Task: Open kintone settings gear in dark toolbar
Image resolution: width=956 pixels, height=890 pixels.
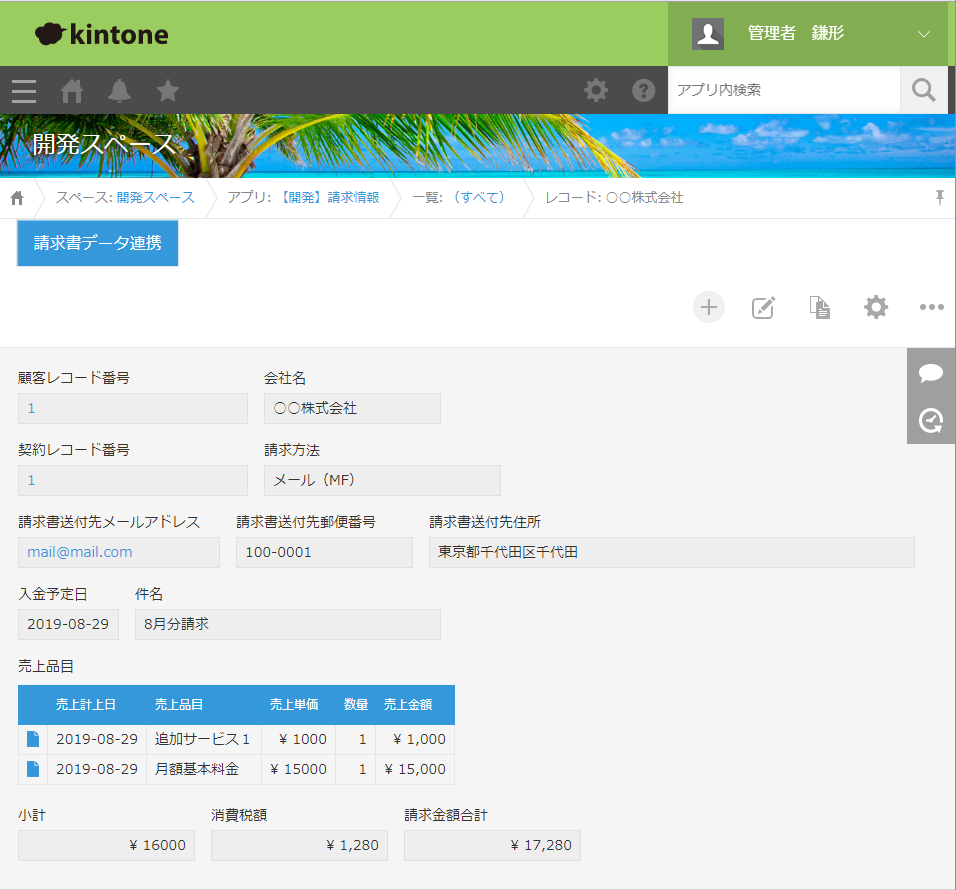Action: pyautogui.click(x=596, y=90)
